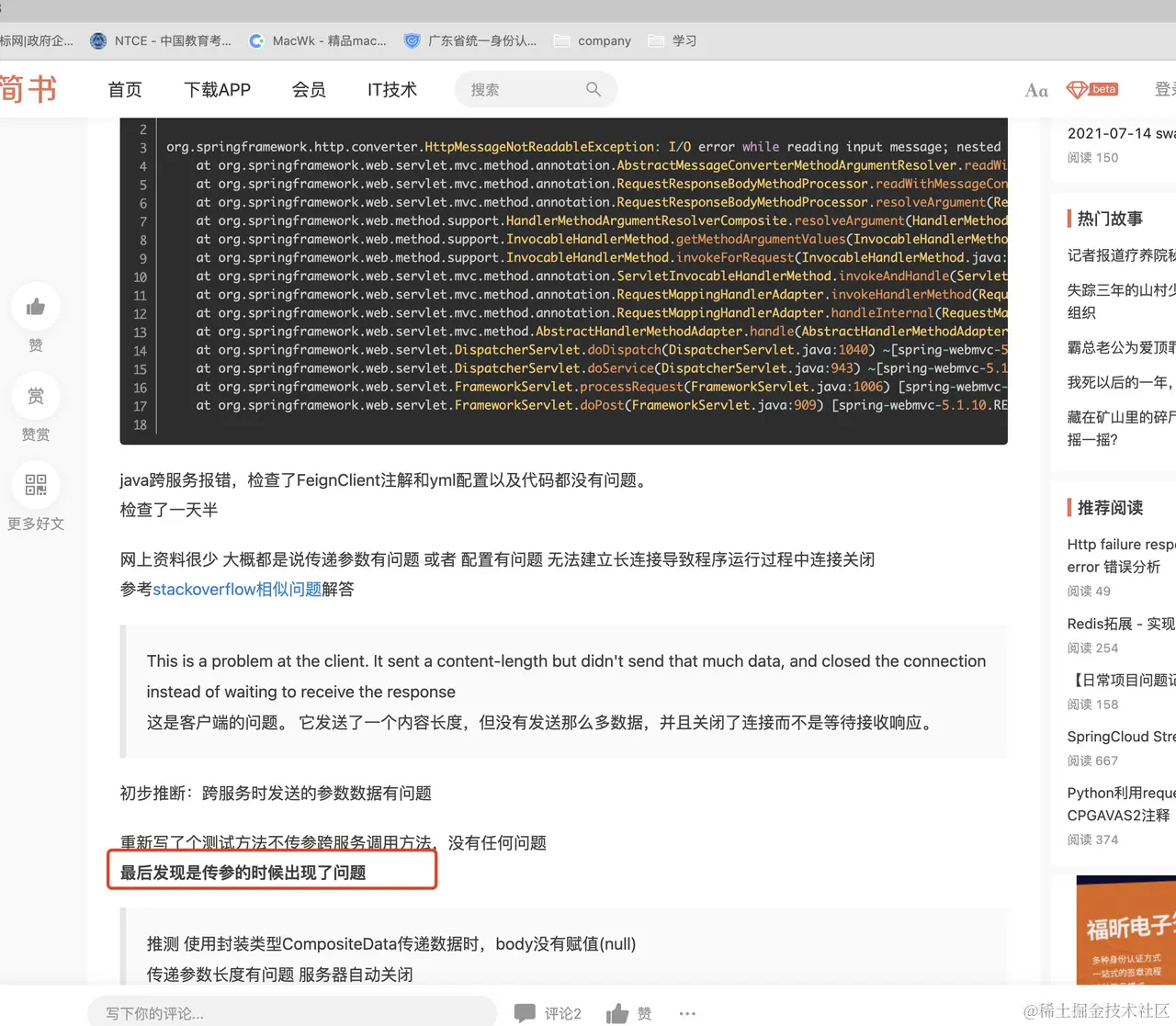
Task: Click the diamond beta icon
Action: tap(1092, 89)
